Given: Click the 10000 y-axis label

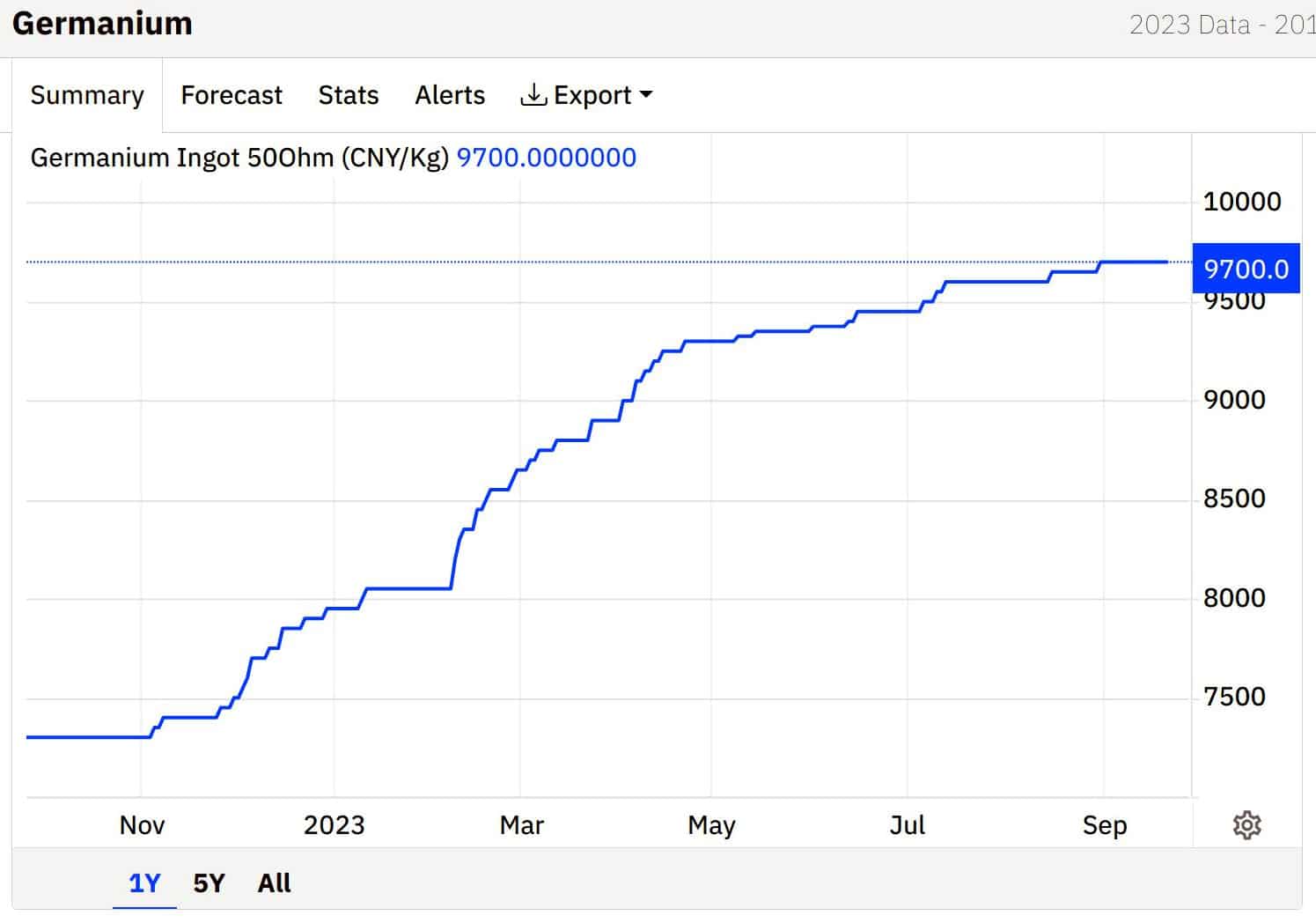Looking at the screenshot, I should click(1242, 202).
